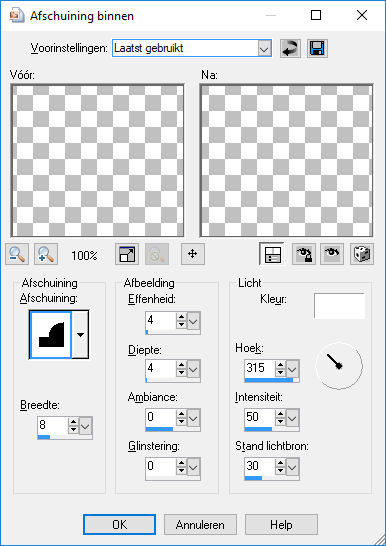Click the OK button
386x546 pixels.
tap(119, 524)
